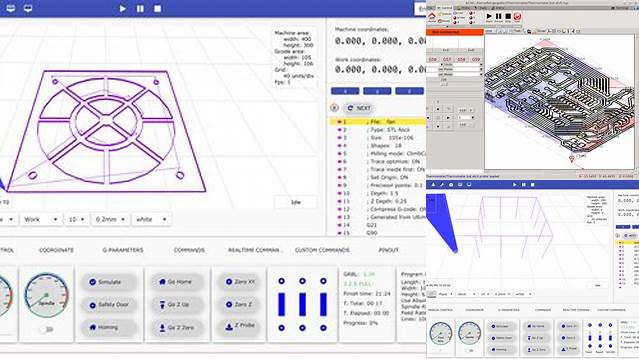Click the Go Z Zero button

tap(177, 327)
